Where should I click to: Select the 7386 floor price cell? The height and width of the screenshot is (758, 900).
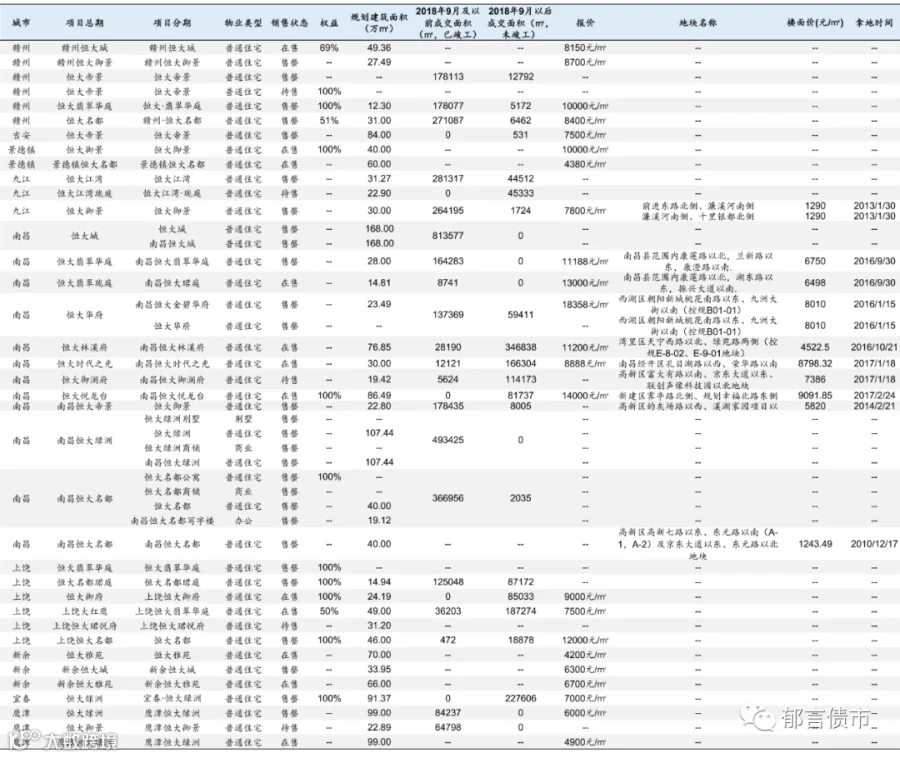815,380
